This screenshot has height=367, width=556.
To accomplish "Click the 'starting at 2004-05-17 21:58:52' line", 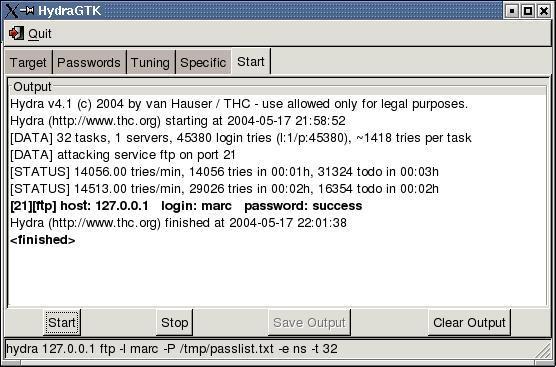I will click(x=178, y=121).
